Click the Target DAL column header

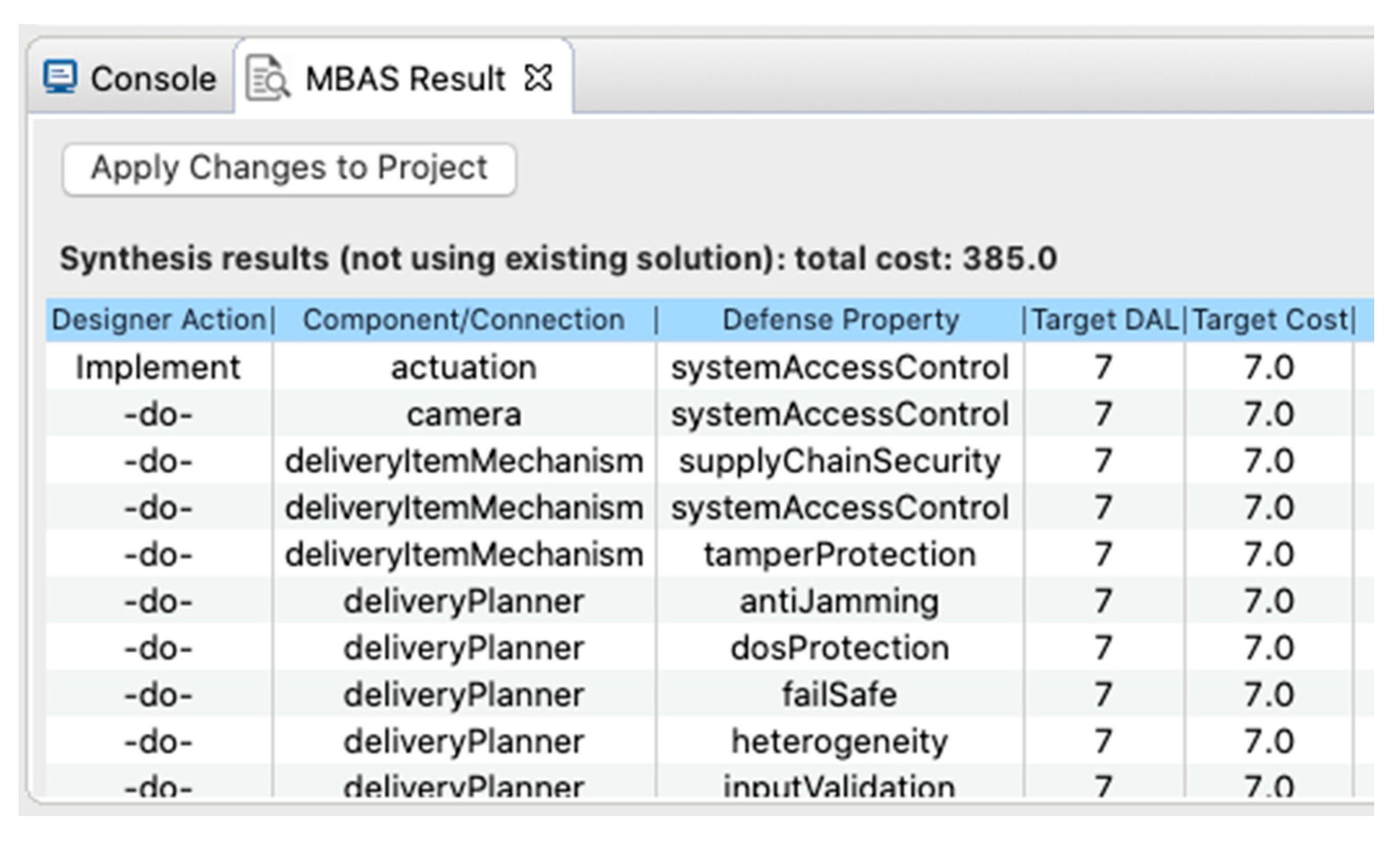1104,320
